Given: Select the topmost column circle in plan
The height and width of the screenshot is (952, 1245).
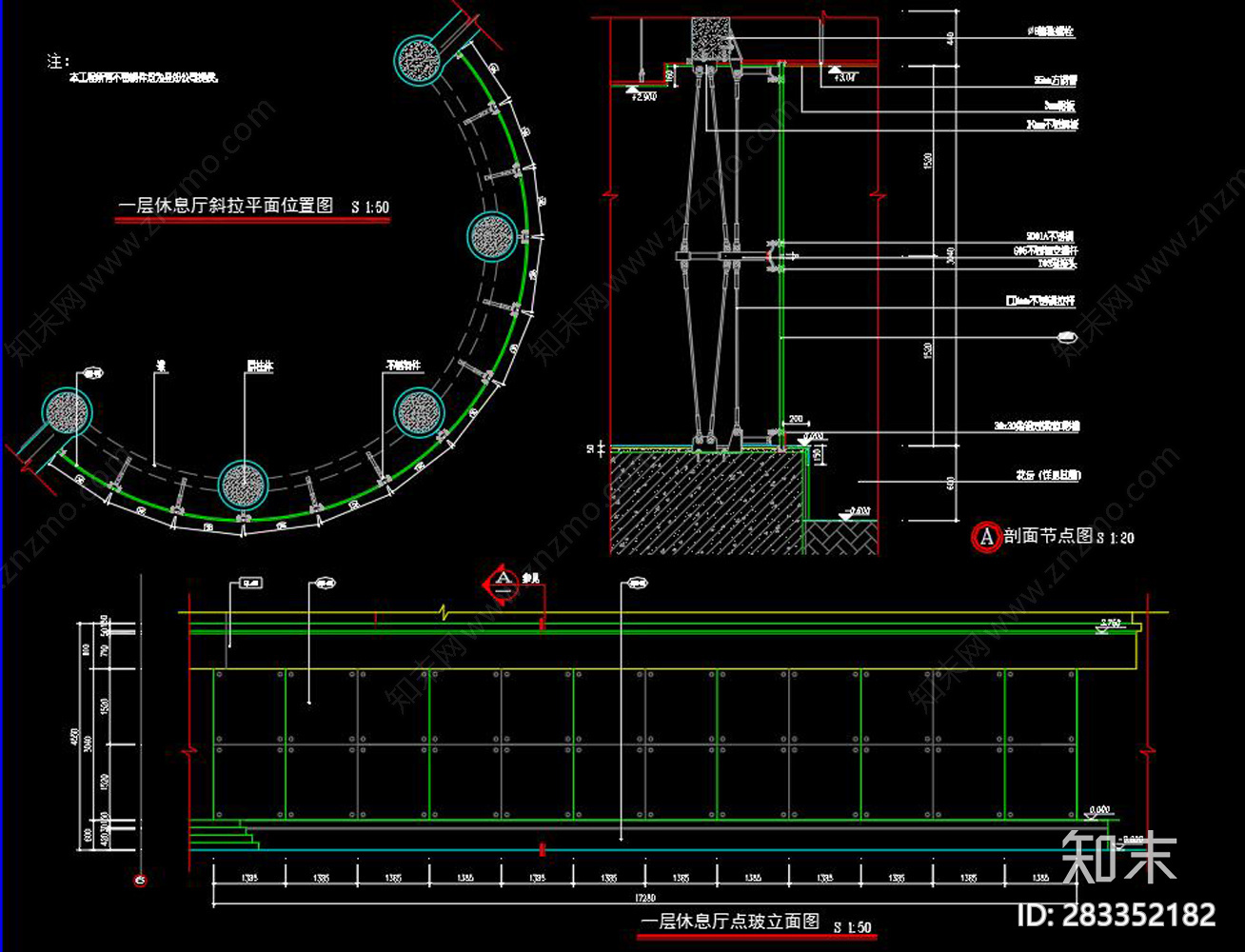Looking at the screenshot, I should point(420,59).
